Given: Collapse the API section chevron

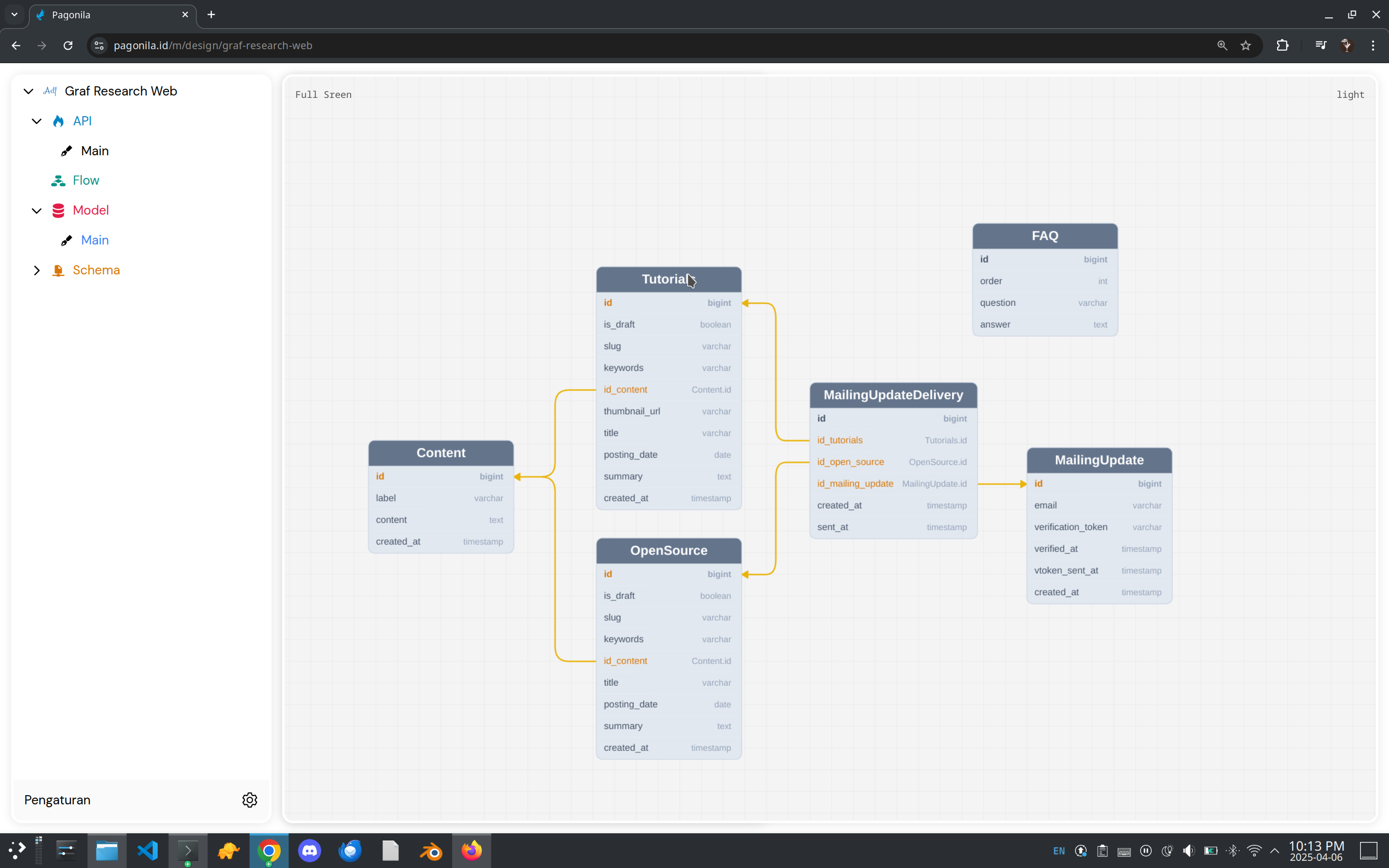Looking at the screenshot, I should tap(37, 121).
